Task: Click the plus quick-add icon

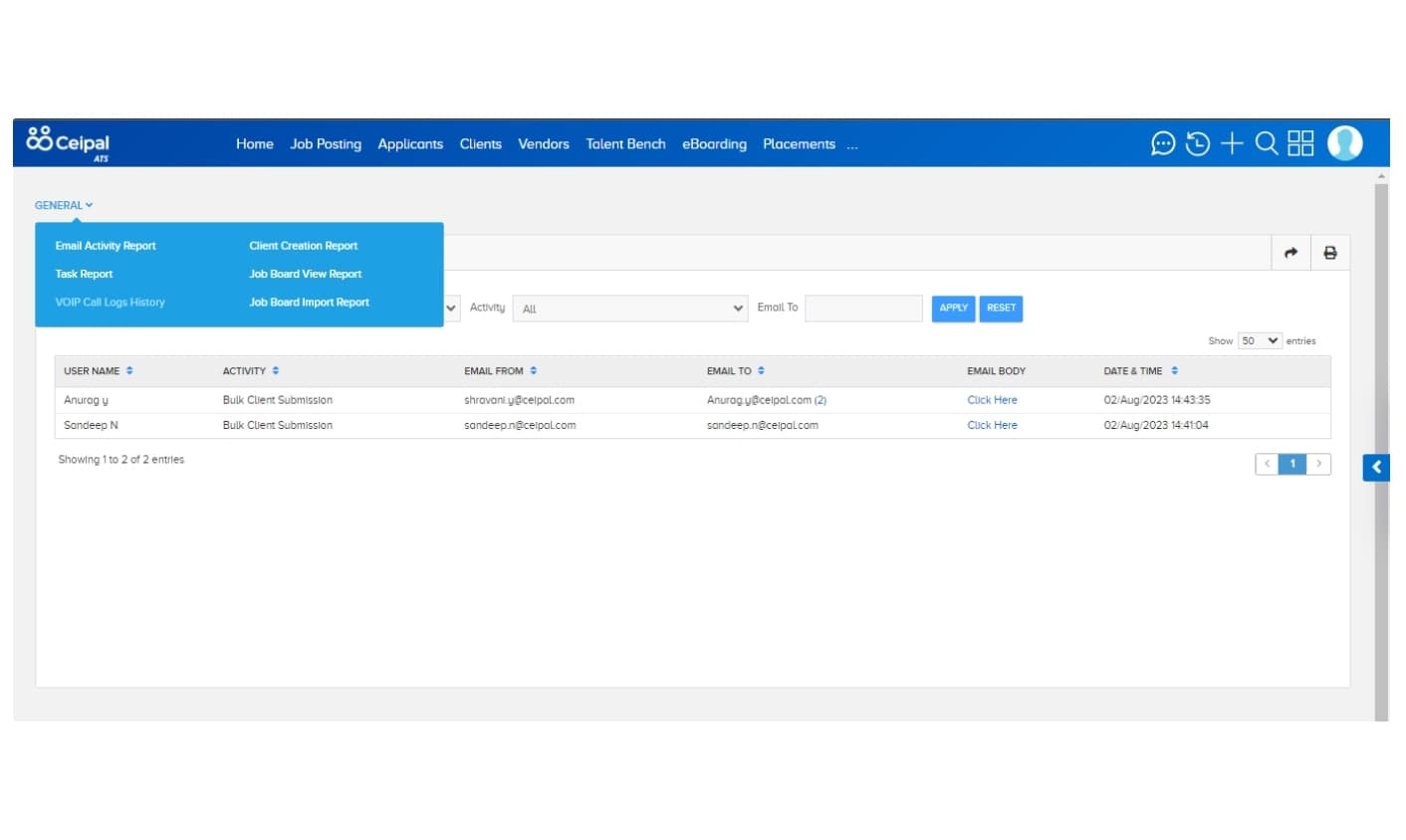Action: [x=1232, y=143]
